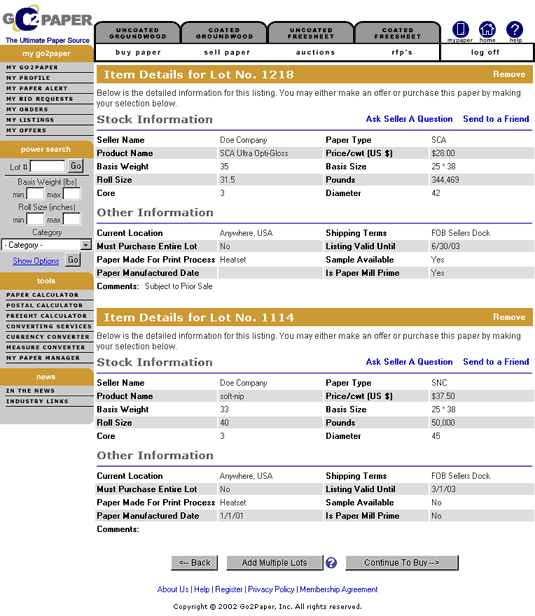The image size is (535, 616).
Task: Click price value $37.50
Action: click(443, 396)
